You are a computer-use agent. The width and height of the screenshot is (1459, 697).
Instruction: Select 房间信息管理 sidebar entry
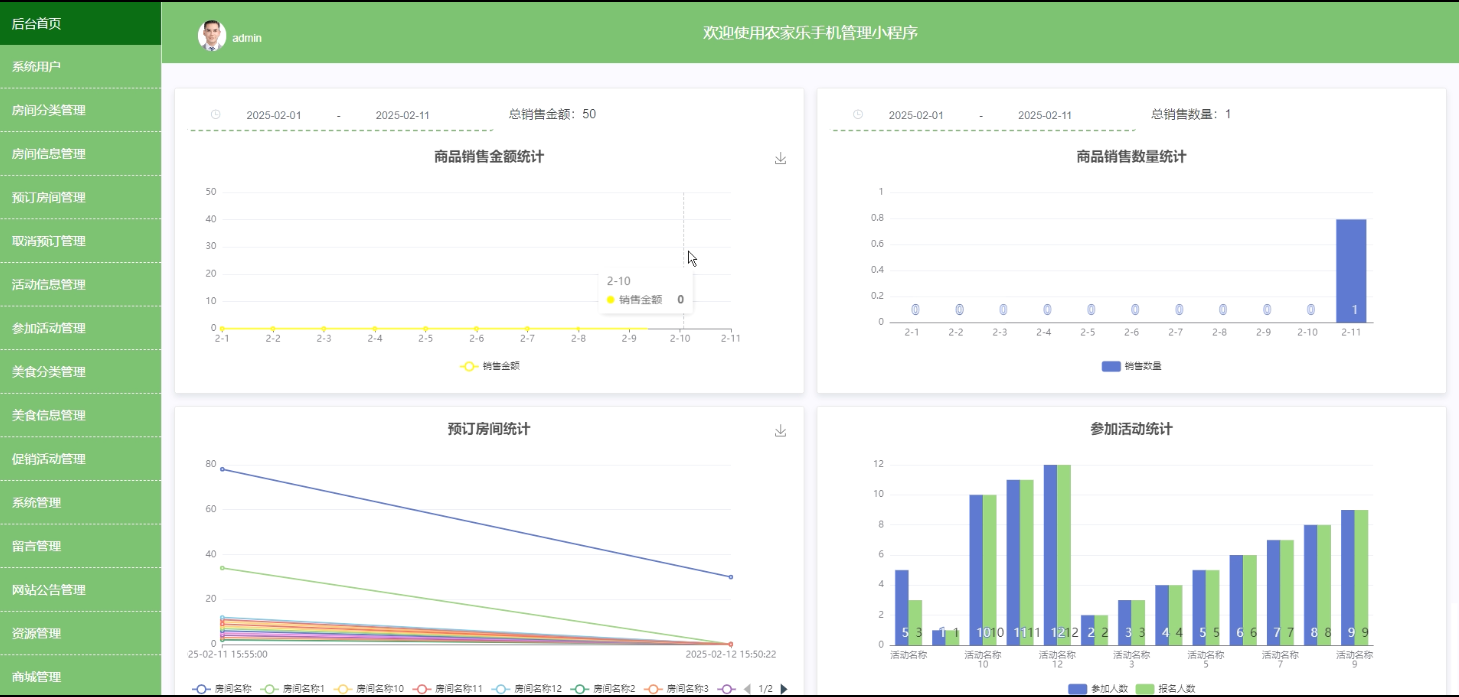point(80,154)
